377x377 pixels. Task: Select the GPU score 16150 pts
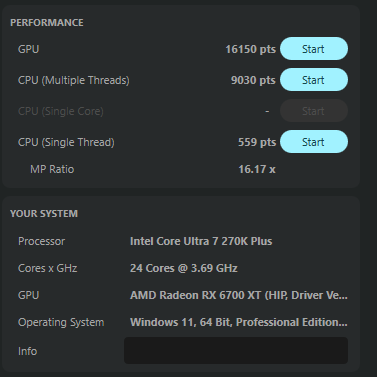251,49
